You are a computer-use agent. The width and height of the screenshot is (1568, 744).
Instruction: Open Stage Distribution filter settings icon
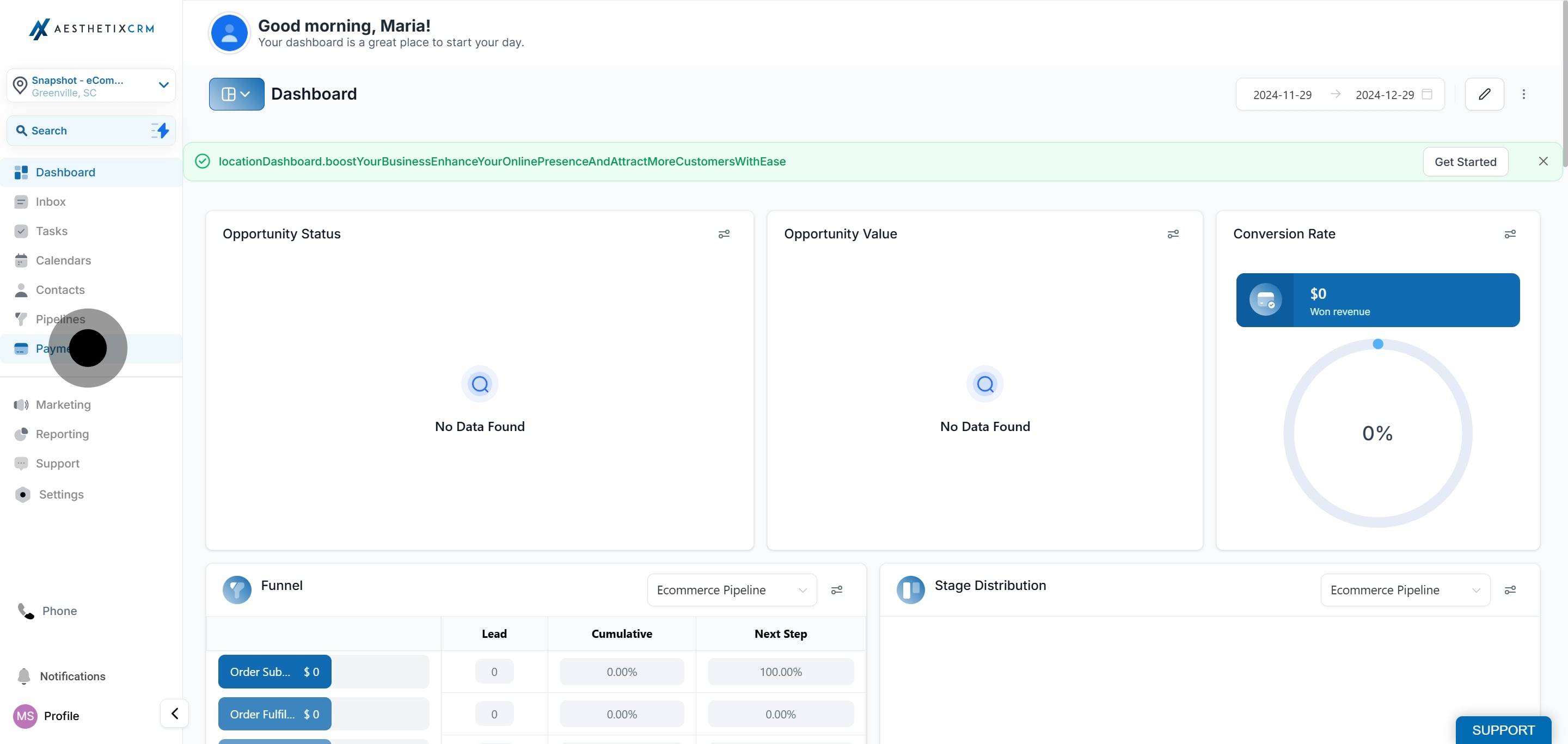pyautogui.click(x=1510, y=590)
